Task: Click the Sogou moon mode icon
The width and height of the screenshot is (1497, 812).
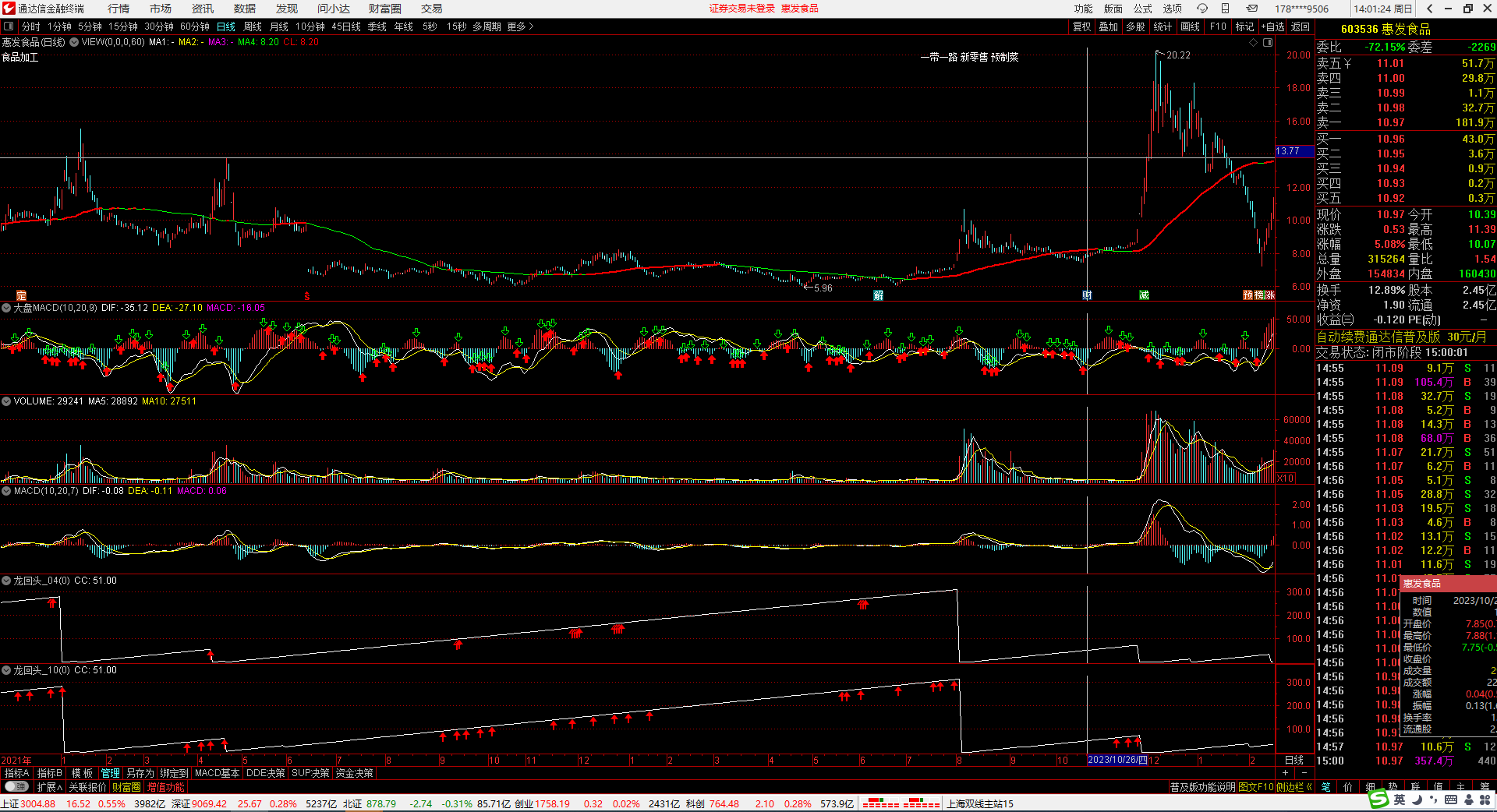Action: pyautogui.click(x=1417, y=800)
